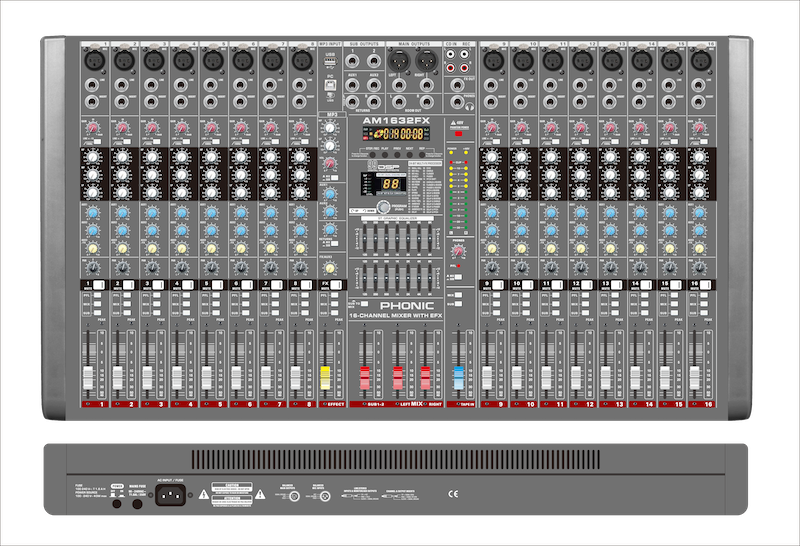
Task: Toggle the channel 5 Mute button
Action: 217,285
